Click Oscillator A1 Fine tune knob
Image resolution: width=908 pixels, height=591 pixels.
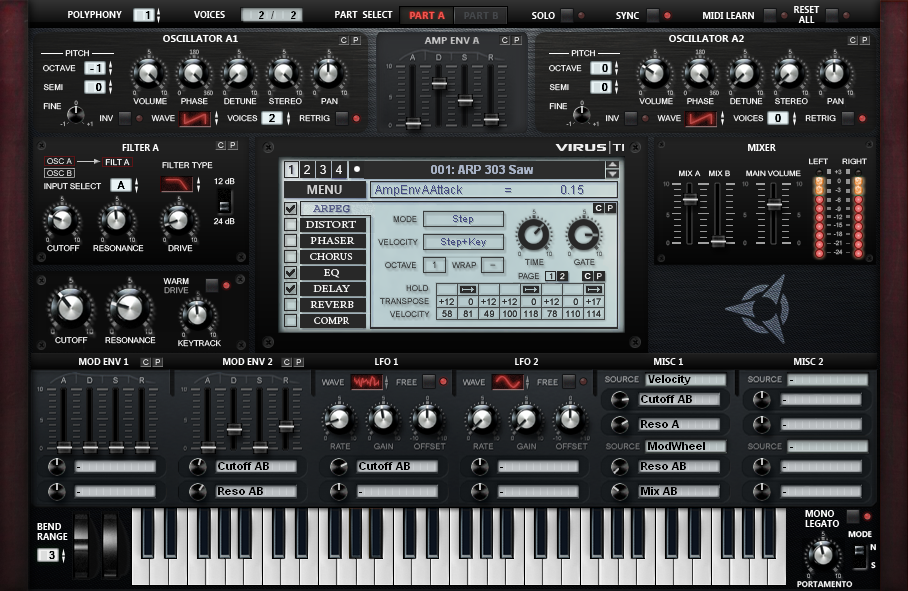pyautogui.click(x=75, y=114)
